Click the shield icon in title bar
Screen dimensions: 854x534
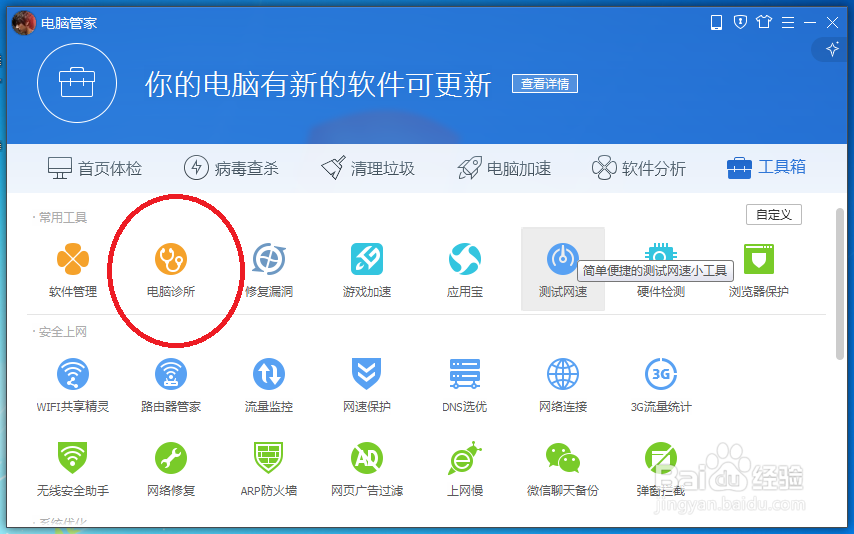coord(740,22)
